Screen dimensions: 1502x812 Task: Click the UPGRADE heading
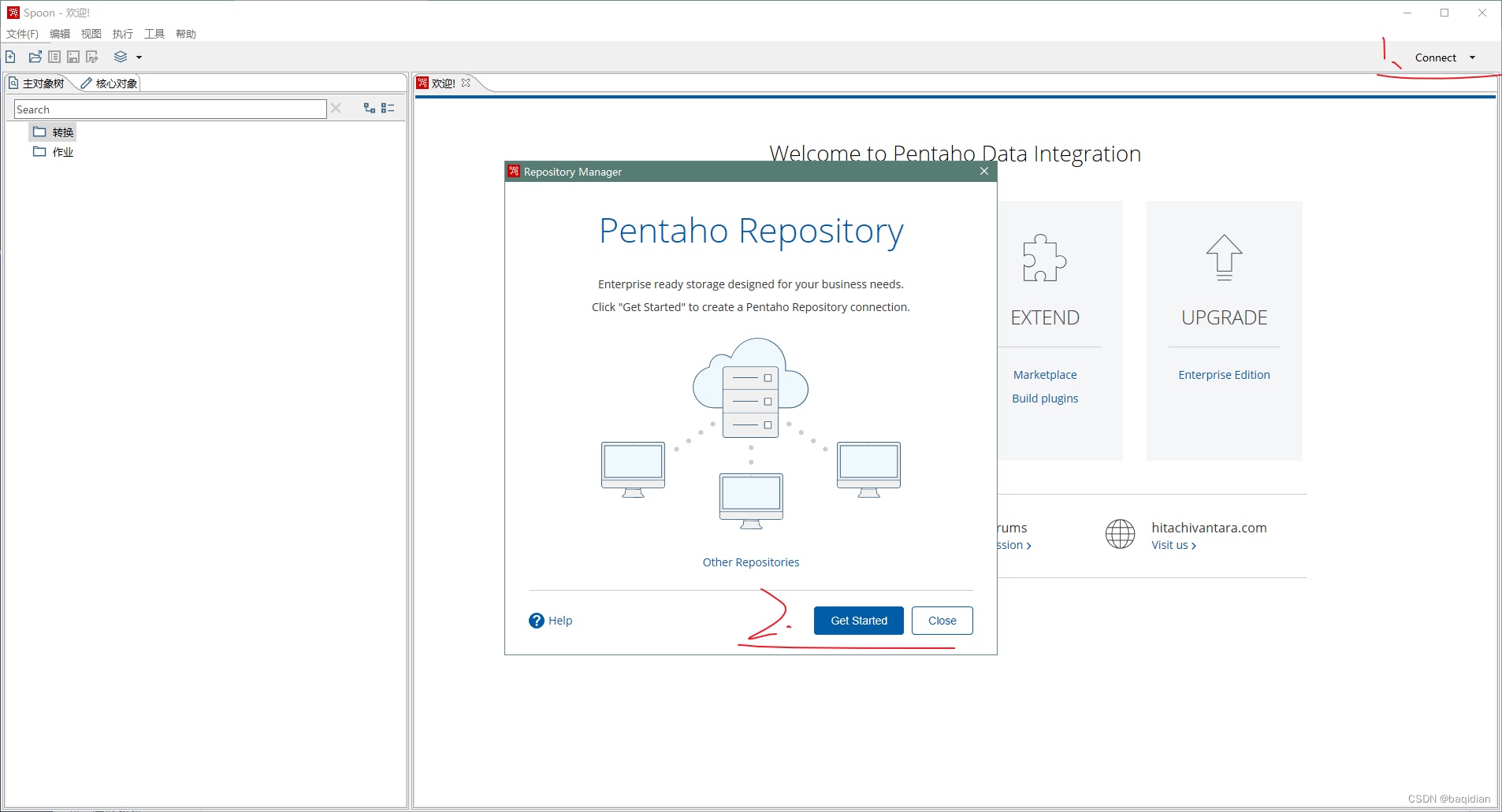[1224, 317]
